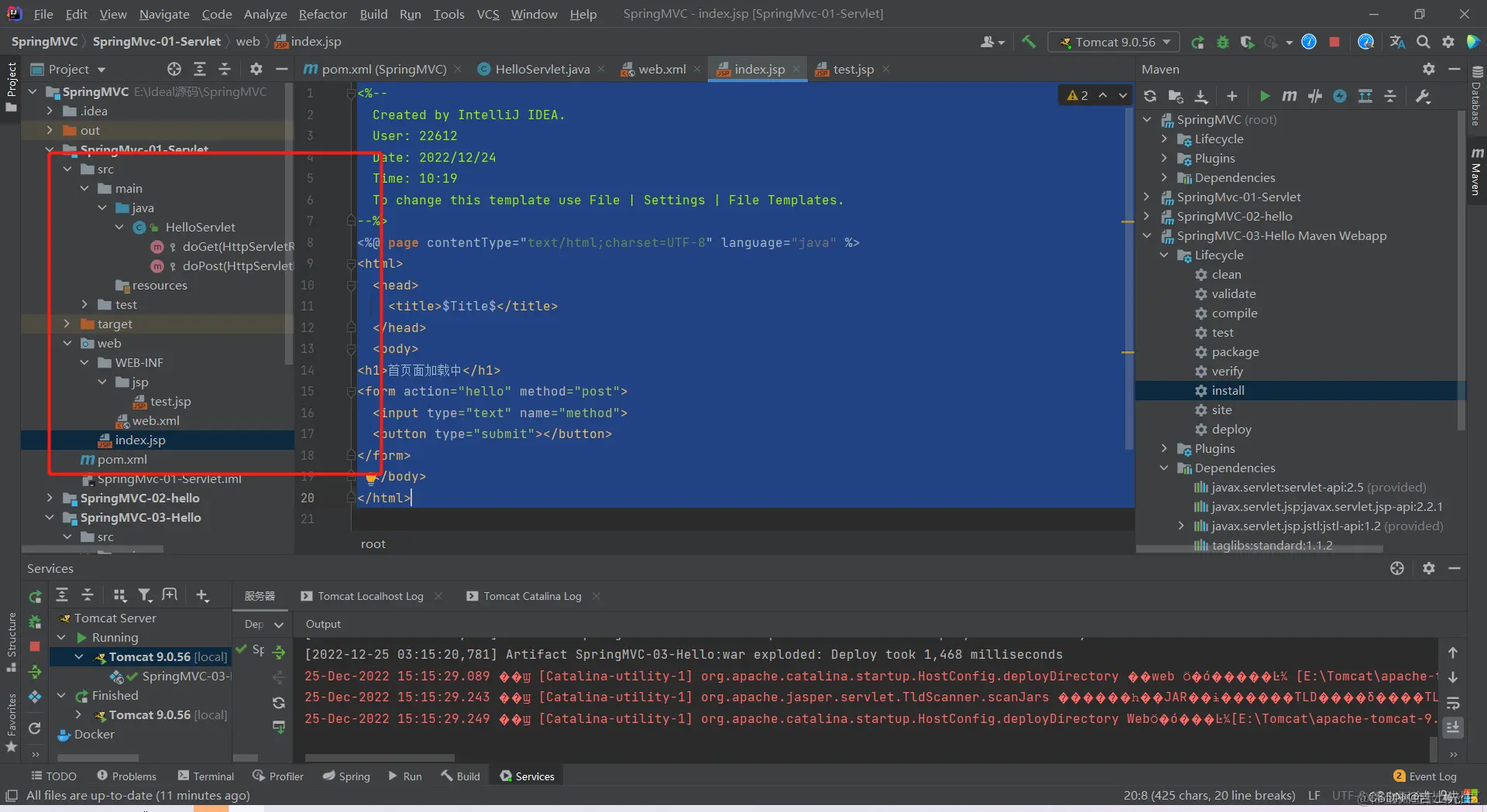Execute Maven goal with the m icon
This screenshot has width=1487, height=812.
pyautogui.click(x=1290, y=96)
